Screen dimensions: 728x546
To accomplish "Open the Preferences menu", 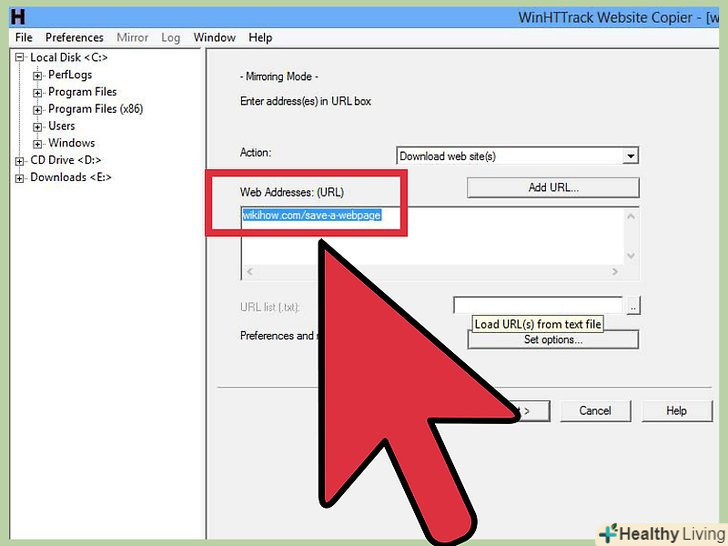I will coord(74,38).
